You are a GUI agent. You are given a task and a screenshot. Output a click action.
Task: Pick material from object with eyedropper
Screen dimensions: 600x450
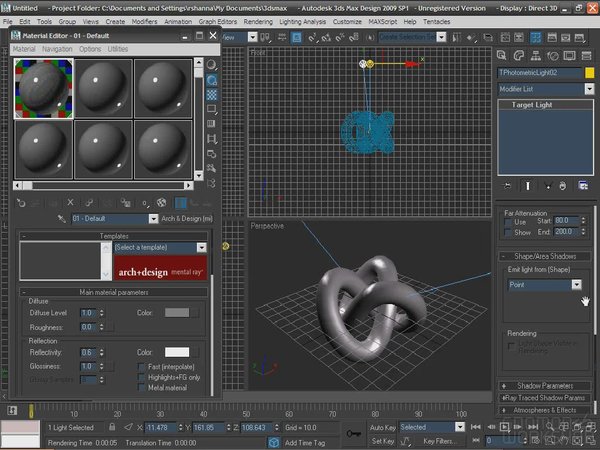click(62, 218)
